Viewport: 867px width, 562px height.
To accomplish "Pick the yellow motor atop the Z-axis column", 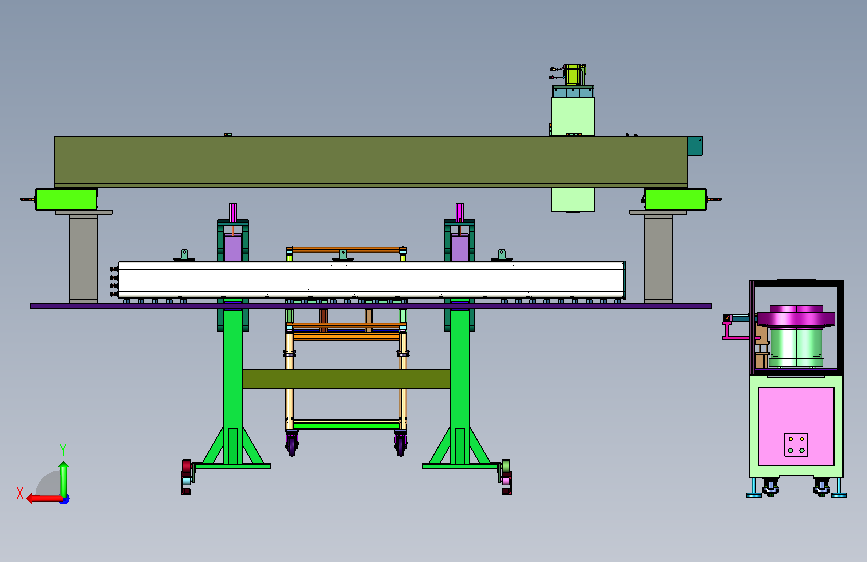I will pyautogui.click(x=573, y=75).
